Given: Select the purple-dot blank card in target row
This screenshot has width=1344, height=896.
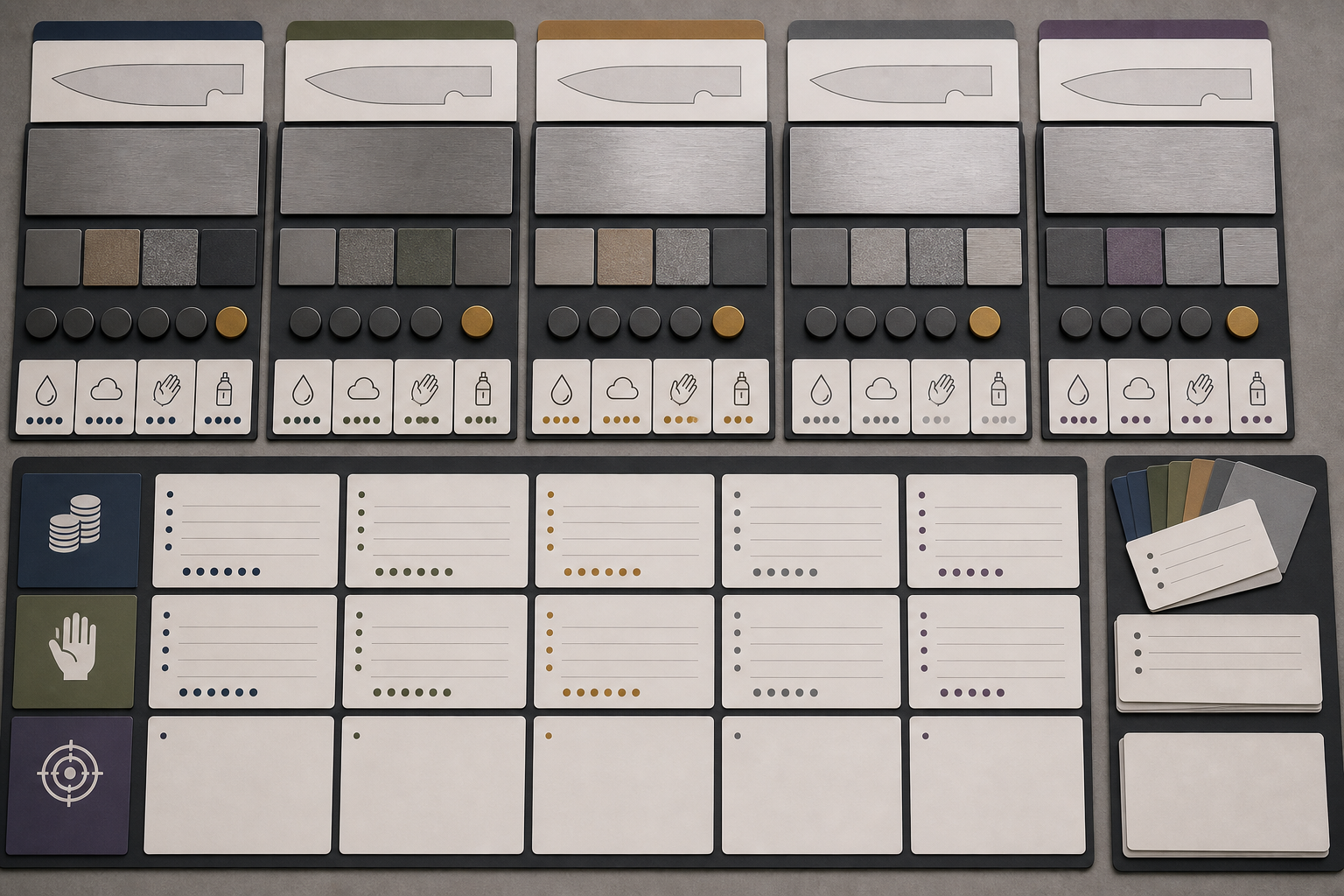Looking at the screenshot, I should tap(997, 785).
